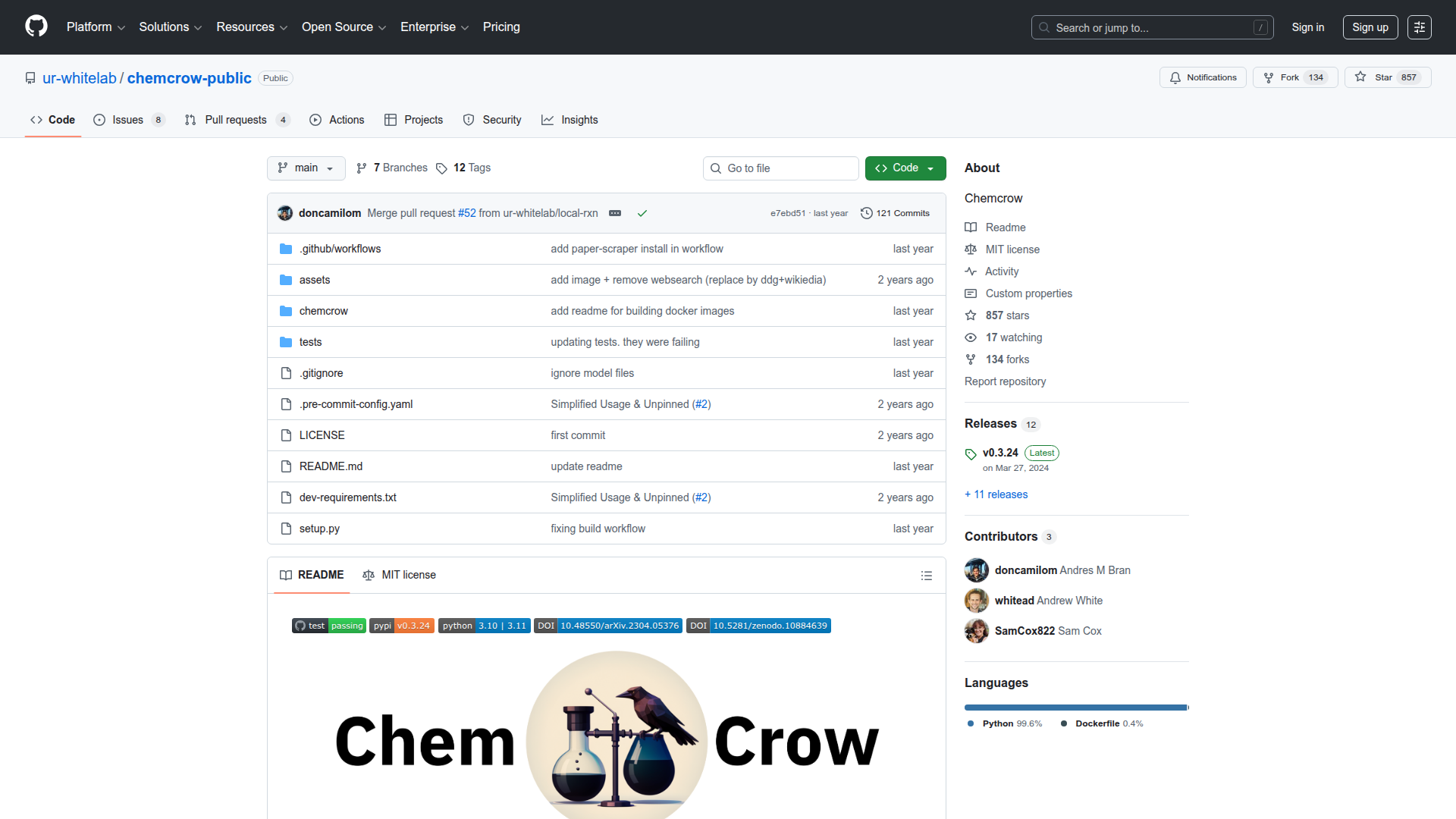Switch to the Pull requests tab
The width and height of the screenshot is (1456, 819).
(x=236, y=119)
